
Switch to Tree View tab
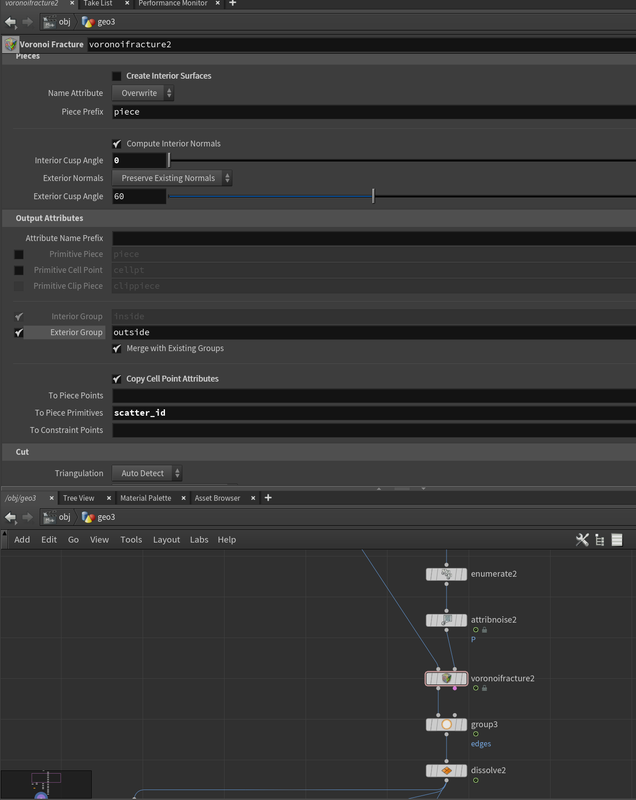pos(79,498)
